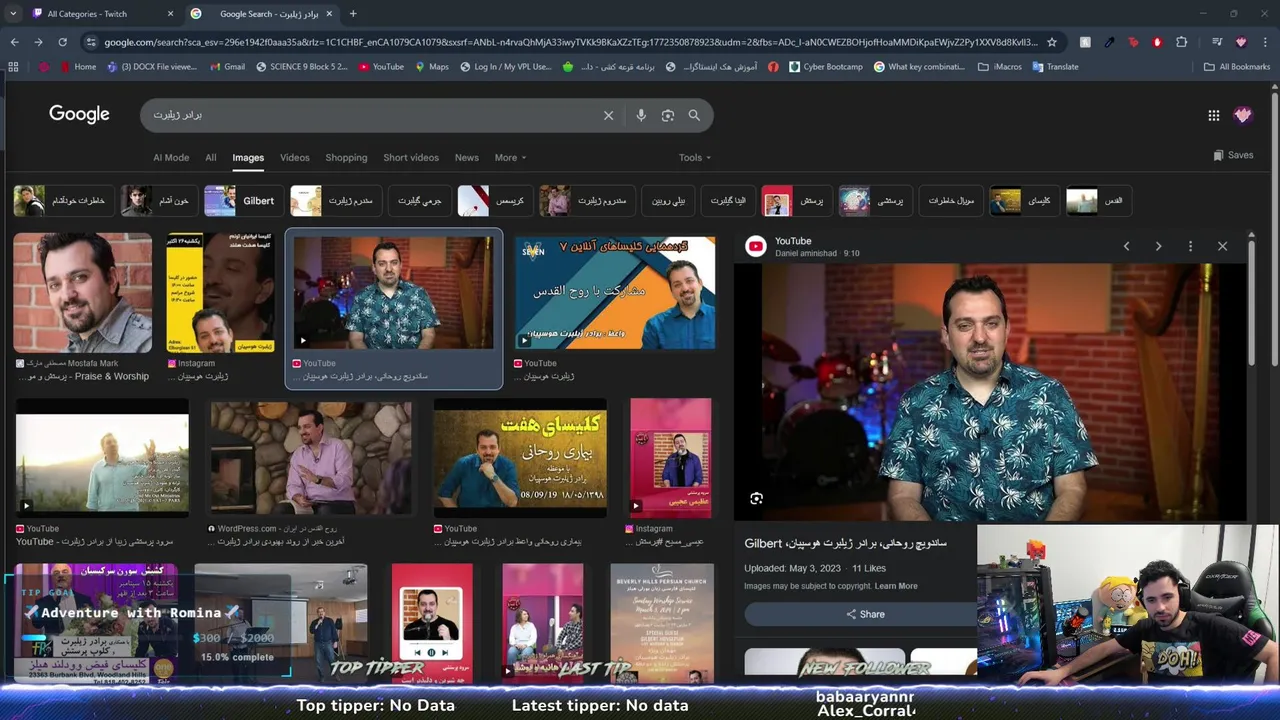Open a new browser tab
Screen dimensions: 1280x720
pos(353,14)
